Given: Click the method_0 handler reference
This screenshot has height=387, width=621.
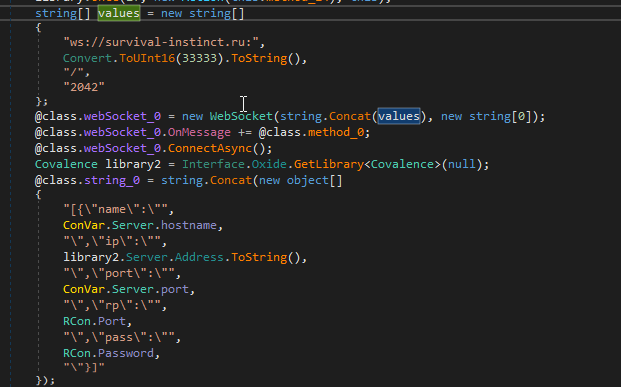Looking at the screenshot, I should tap(336, 132).
